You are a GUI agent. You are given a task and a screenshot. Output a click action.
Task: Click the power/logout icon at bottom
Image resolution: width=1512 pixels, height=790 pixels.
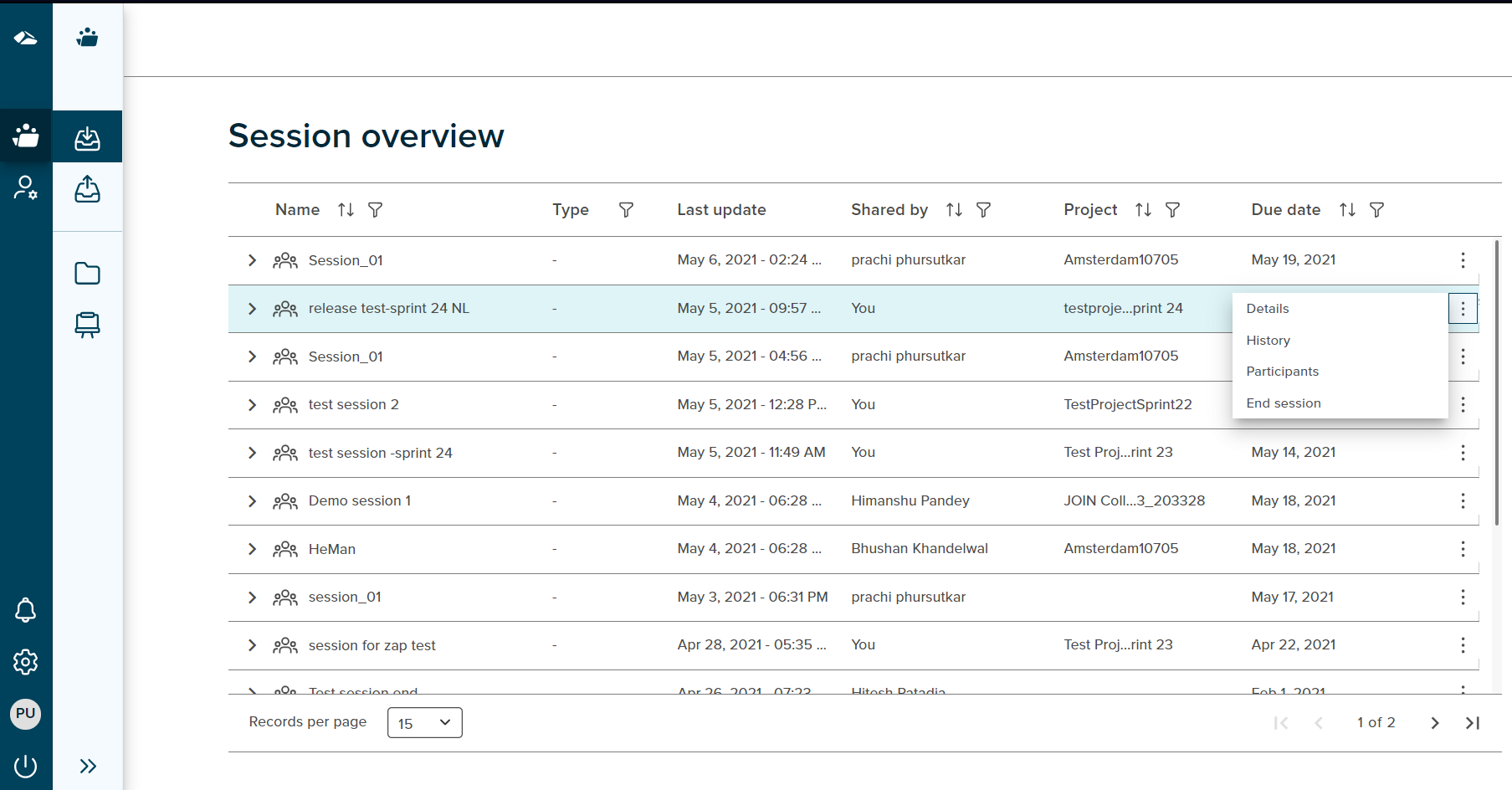tap(26, 766)
